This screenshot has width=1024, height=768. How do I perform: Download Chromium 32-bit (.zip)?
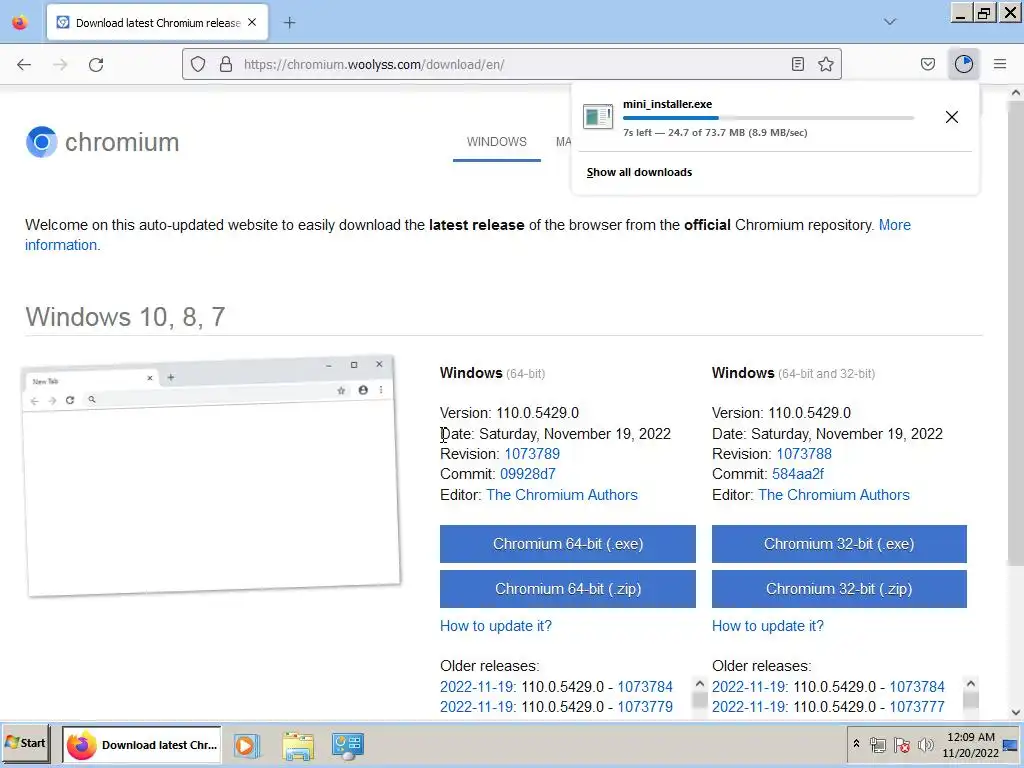coord(839,589)
